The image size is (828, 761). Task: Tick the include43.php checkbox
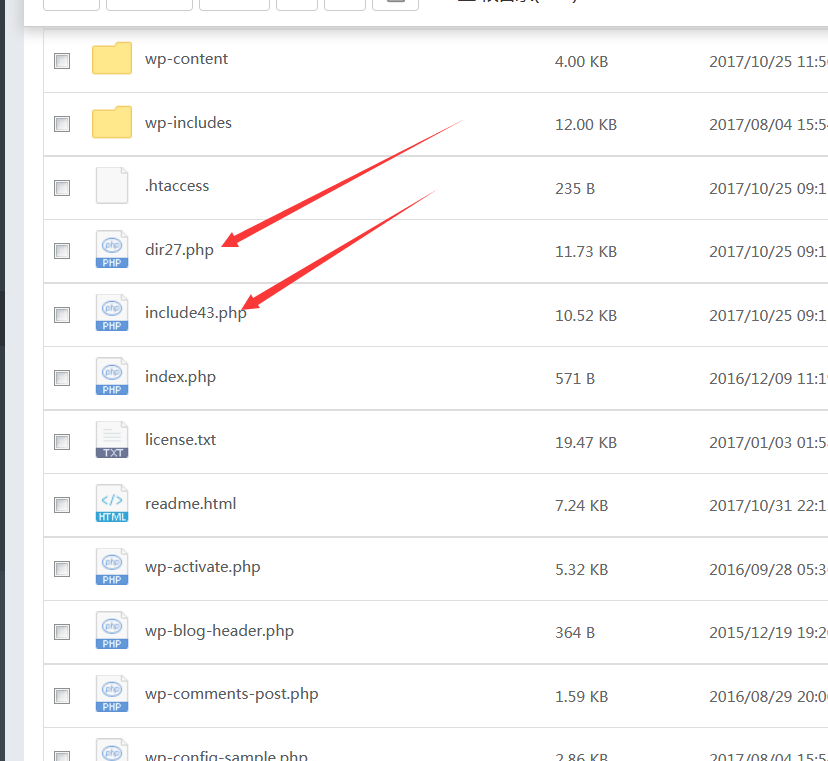[x=62, y=315]
